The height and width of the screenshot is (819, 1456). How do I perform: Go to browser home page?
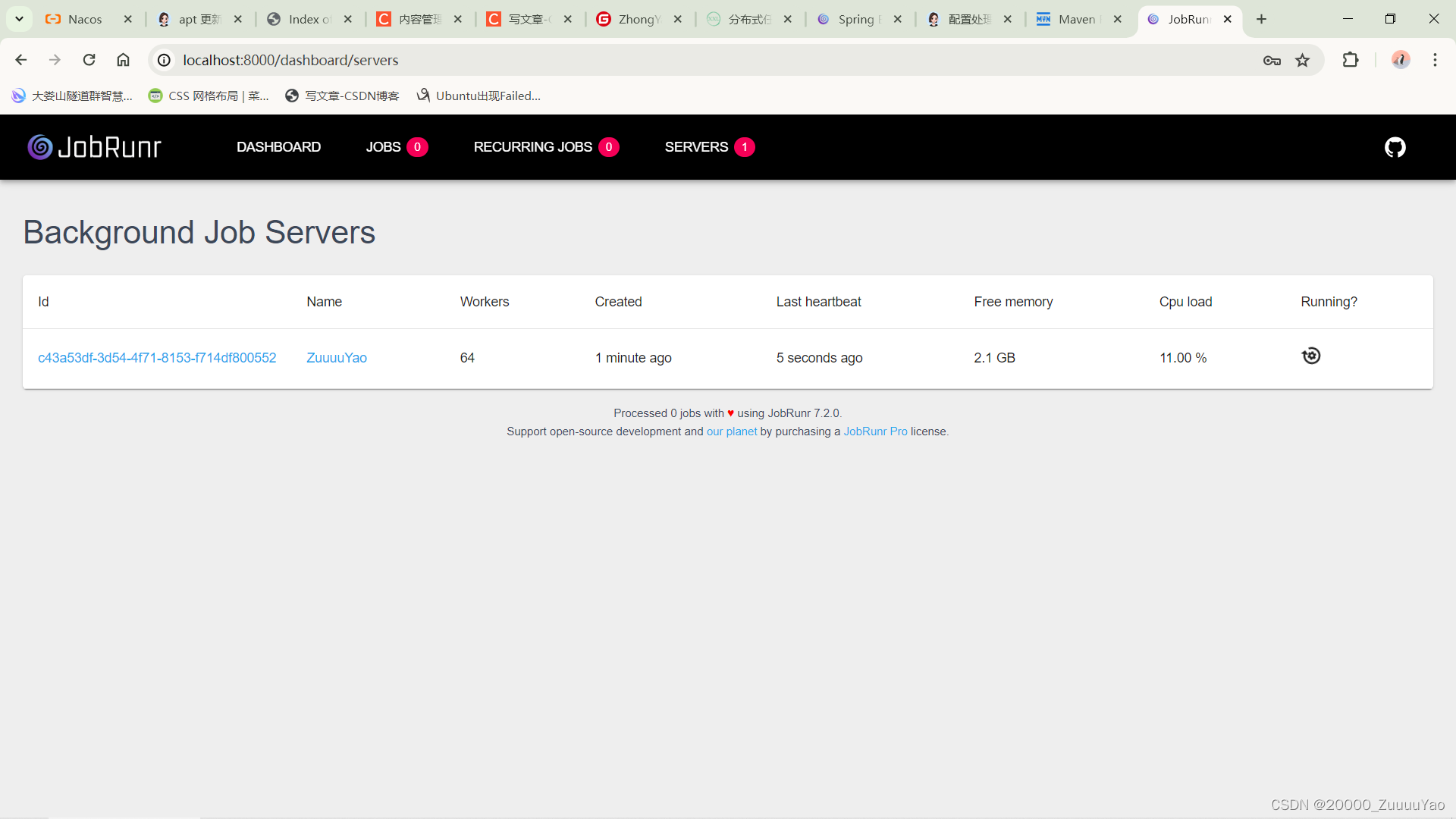click(x=123, y=60)
